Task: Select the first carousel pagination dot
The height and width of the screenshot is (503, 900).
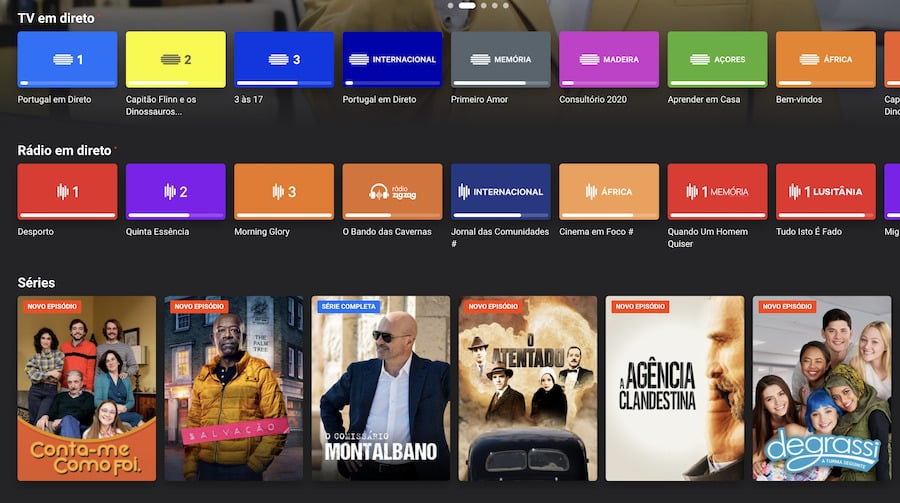Action: [451, 5]
